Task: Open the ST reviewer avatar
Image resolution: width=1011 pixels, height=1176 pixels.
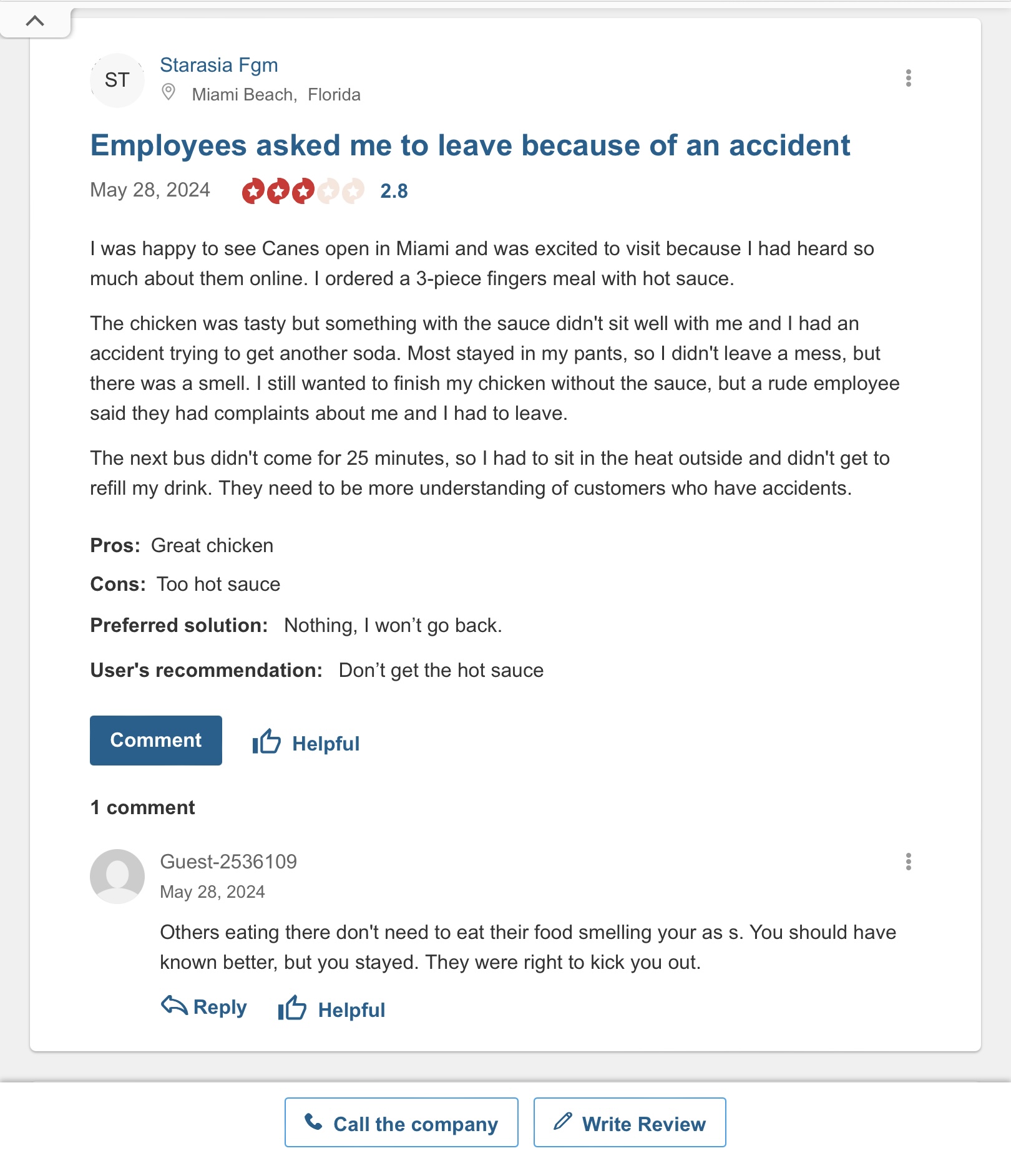Action: pyautogui.click(x=117, y=80)
